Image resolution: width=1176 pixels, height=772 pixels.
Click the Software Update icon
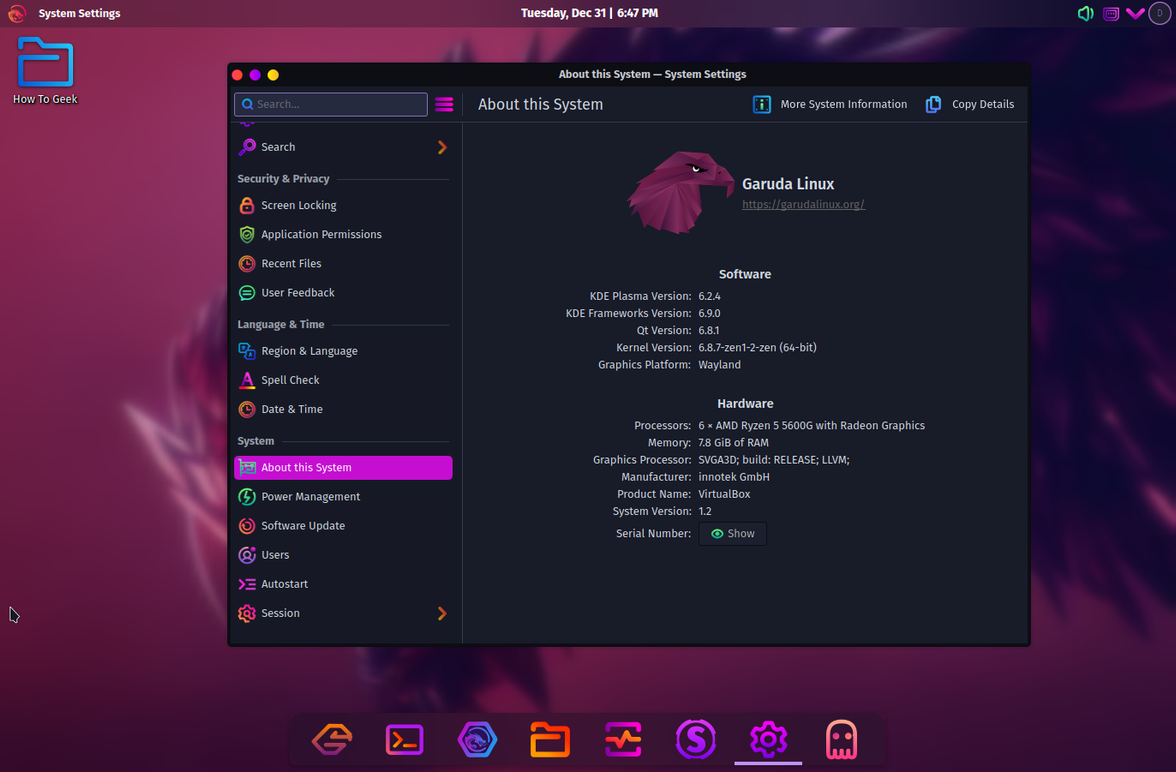(x=247, y=525)
